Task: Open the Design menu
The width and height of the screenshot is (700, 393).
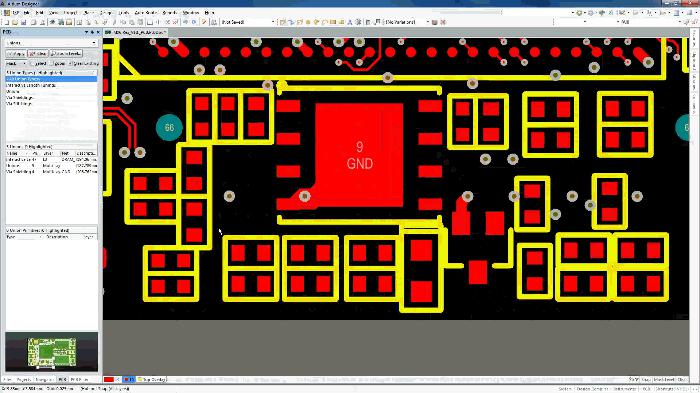Action: [106, 13]
